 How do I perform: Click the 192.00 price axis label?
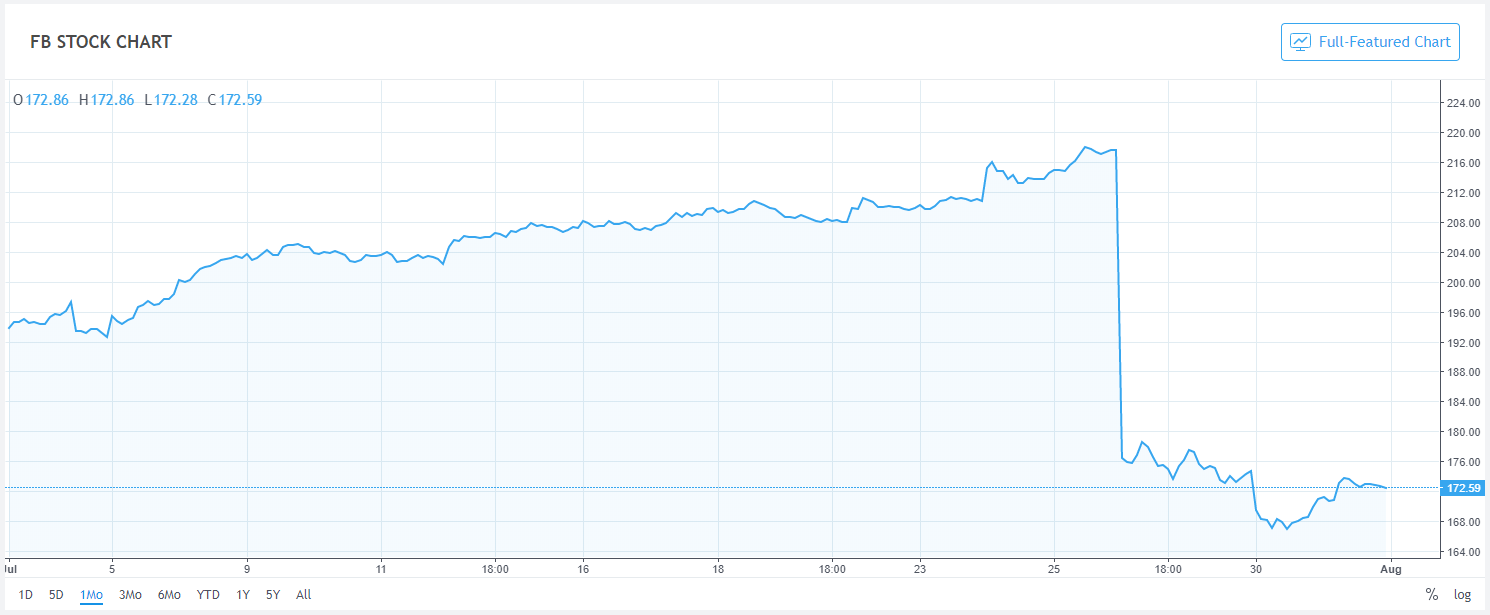pyautogui.click(x=1464, y=343)
